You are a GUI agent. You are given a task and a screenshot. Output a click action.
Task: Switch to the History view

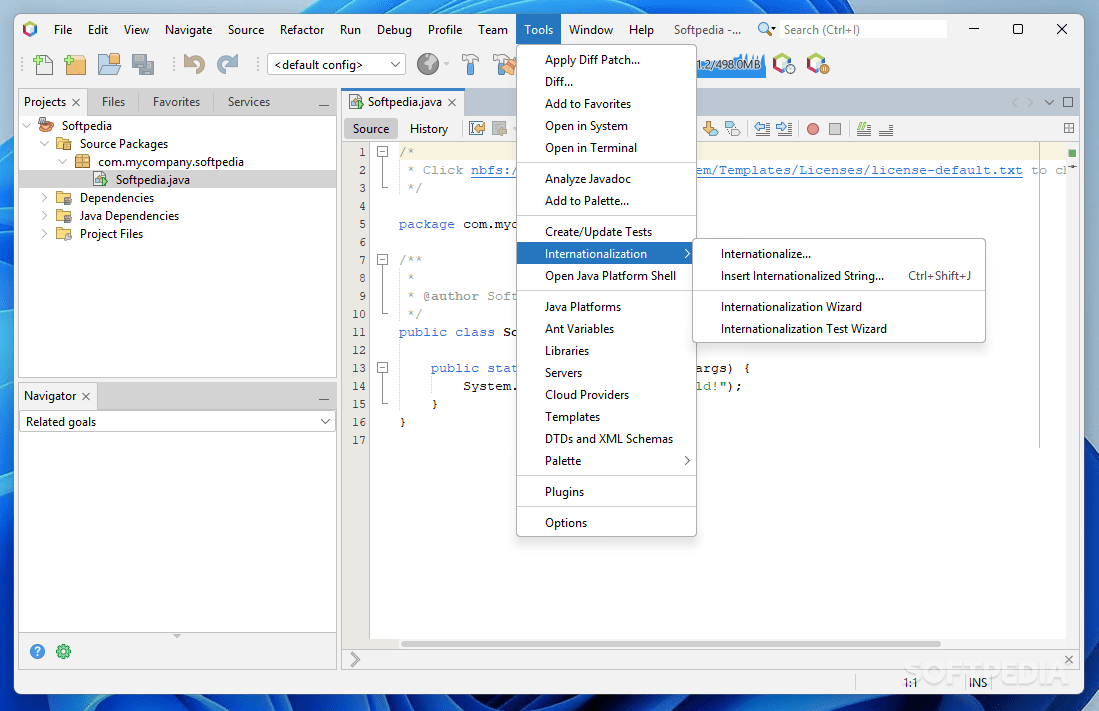click(x=429, y=129)
